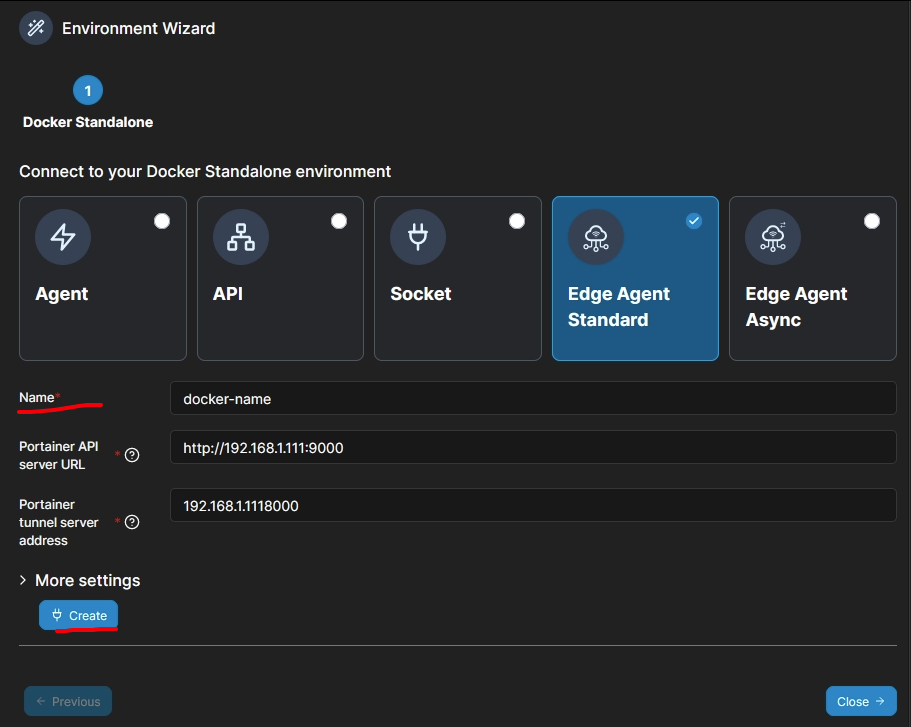The height and width of the screenshot is (727, 911).
Task: Select the API radio button
Action: coord(339,221)
